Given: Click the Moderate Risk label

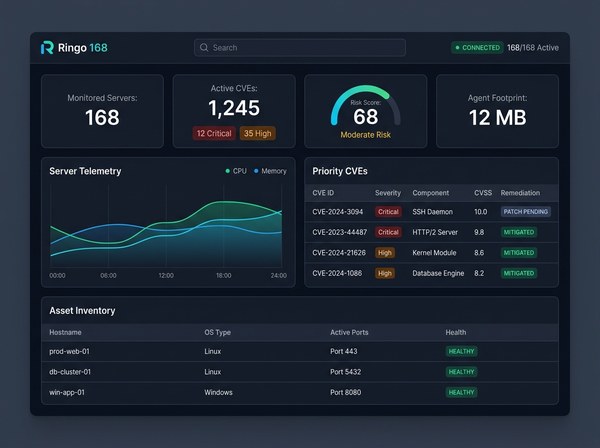Looking at the screenshot, I should pyautogui.click(x=365, y=135).
